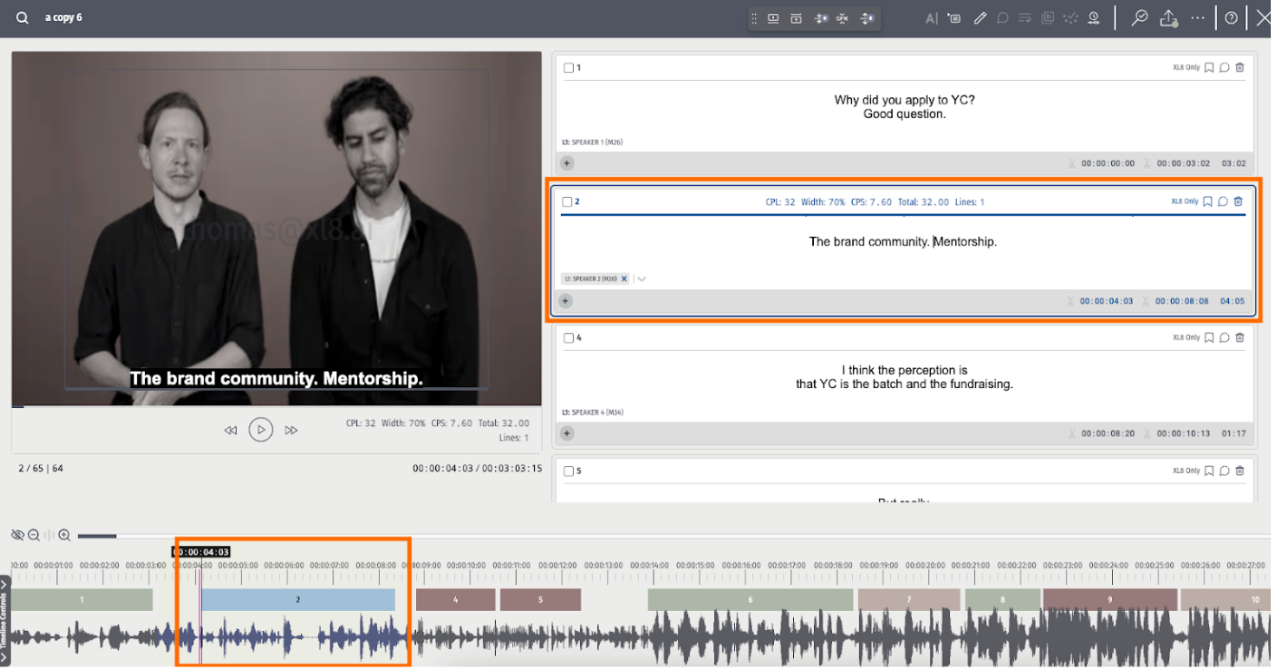The image size is (1271, 668).
Task: Select segment 5 on the timeline
Action: (x=540, y=599)
